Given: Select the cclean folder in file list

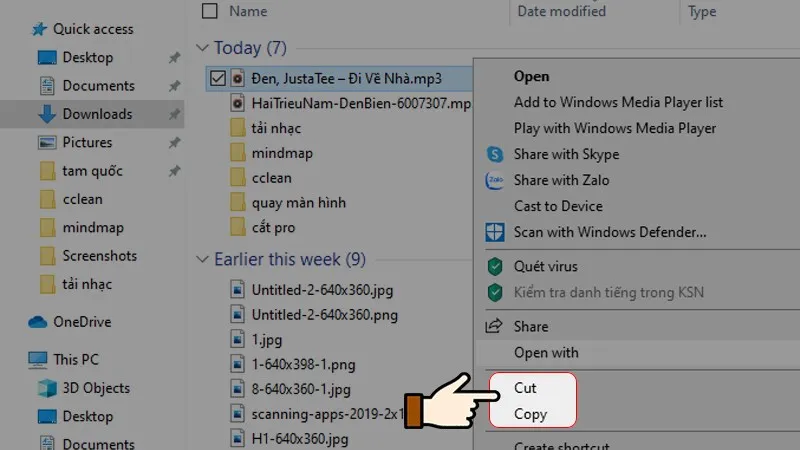Looking at the screenshot, I should point(271,178).
